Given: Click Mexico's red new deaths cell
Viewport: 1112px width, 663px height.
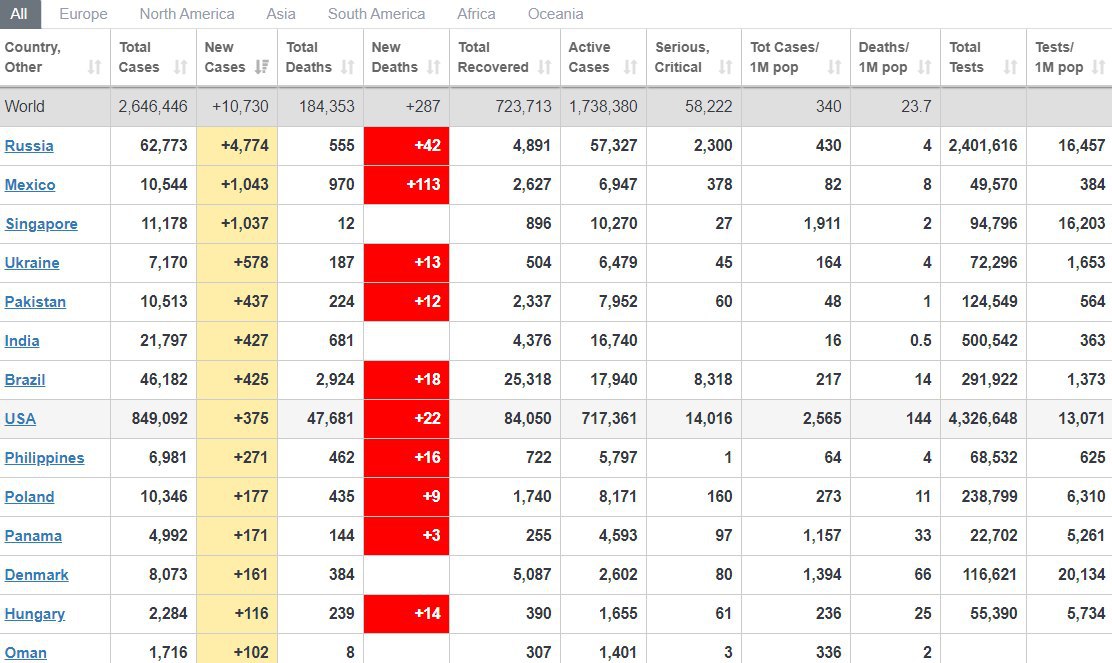Looking at the screenshot, I should coord(406,185).
